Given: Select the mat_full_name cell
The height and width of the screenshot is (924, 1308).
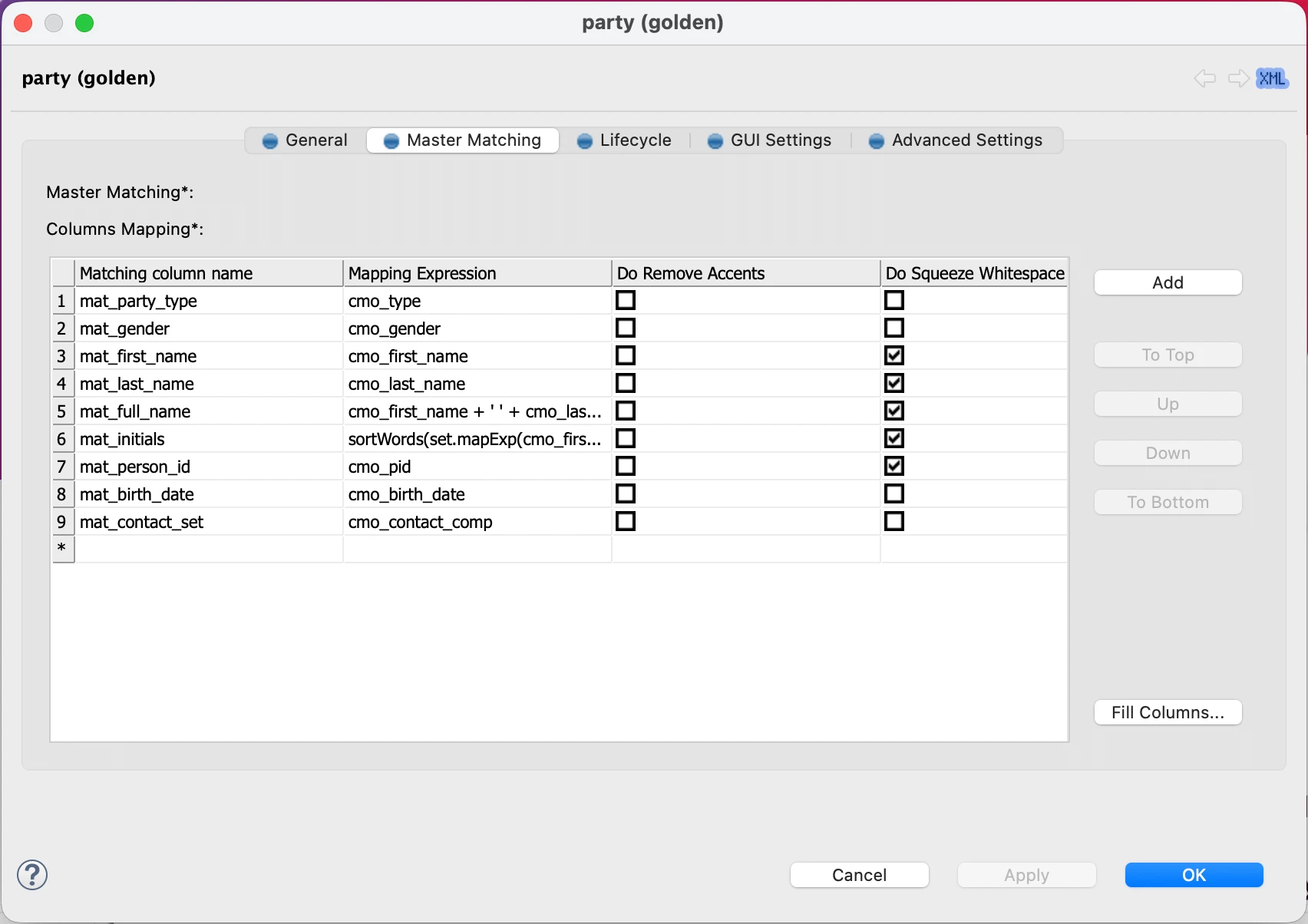Looking at the screenshot, I should [x=209, y=411].
